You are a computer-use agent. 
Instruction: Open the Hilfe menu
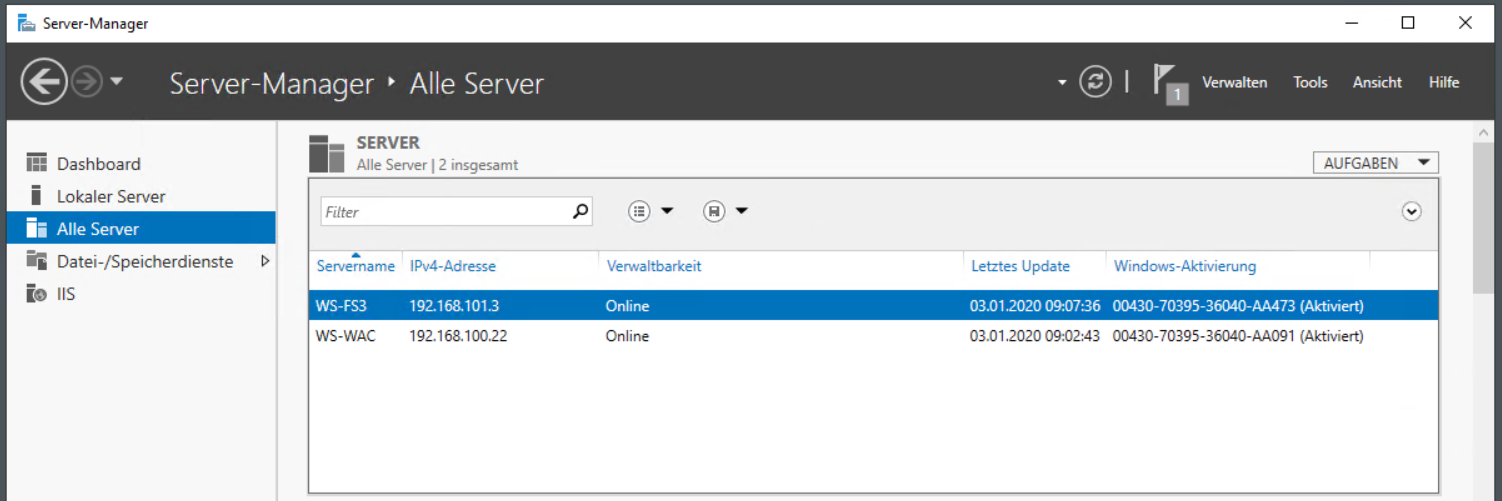1444,83
